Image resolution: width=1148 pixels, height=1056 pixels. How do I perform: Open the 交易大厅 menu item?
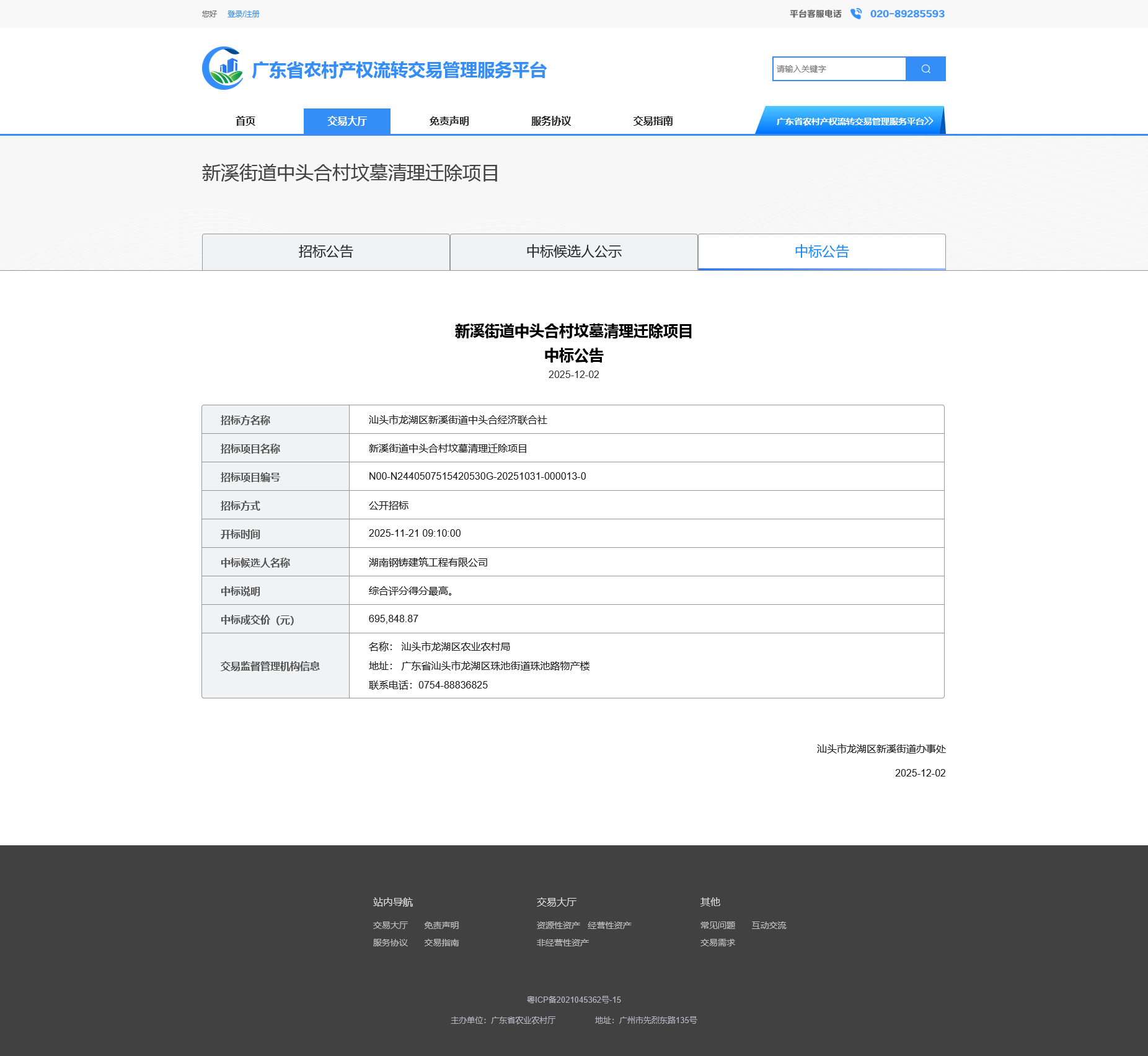346,120
